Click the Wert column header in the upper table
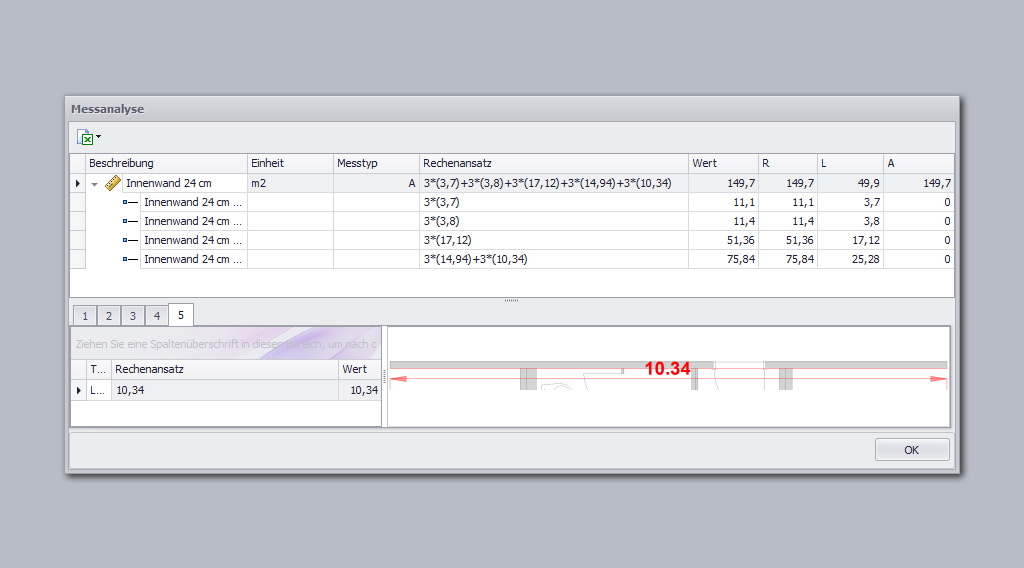 (x=723, y=163)
